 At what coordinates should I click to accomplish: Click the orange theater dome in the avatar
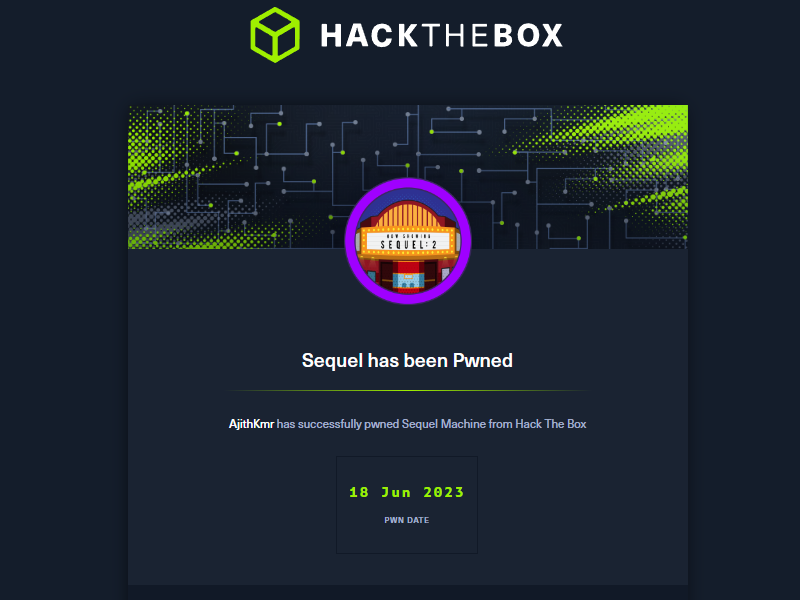(408, 214)
